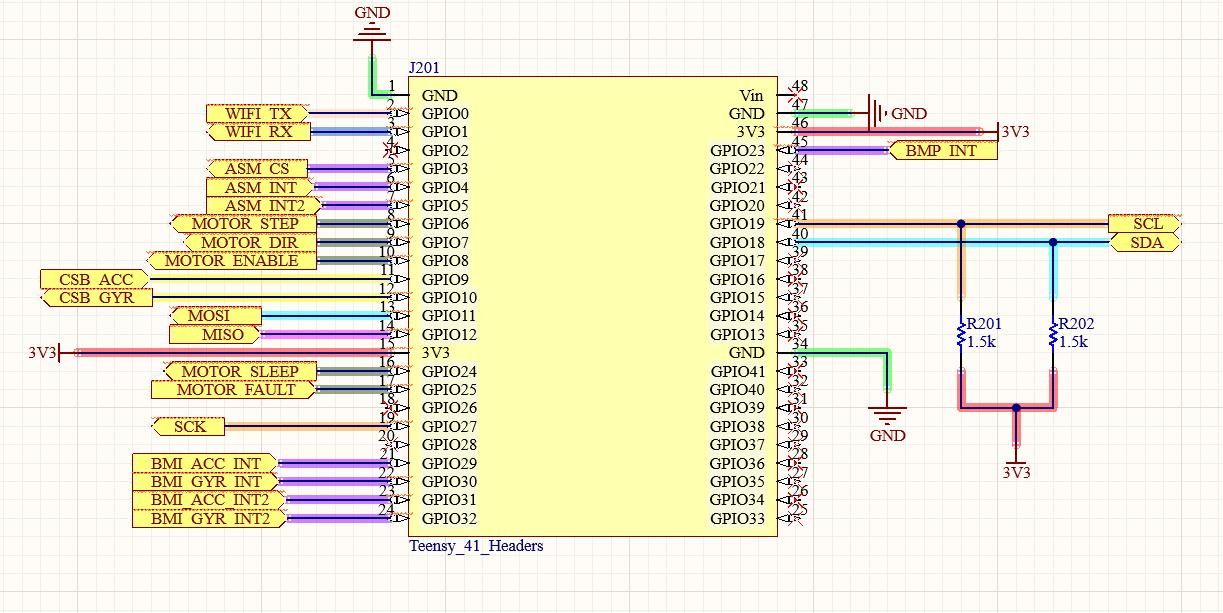Click the BMI_ACC_INT port
Screen dimensions: 1223x613
[x=205, y=463]
